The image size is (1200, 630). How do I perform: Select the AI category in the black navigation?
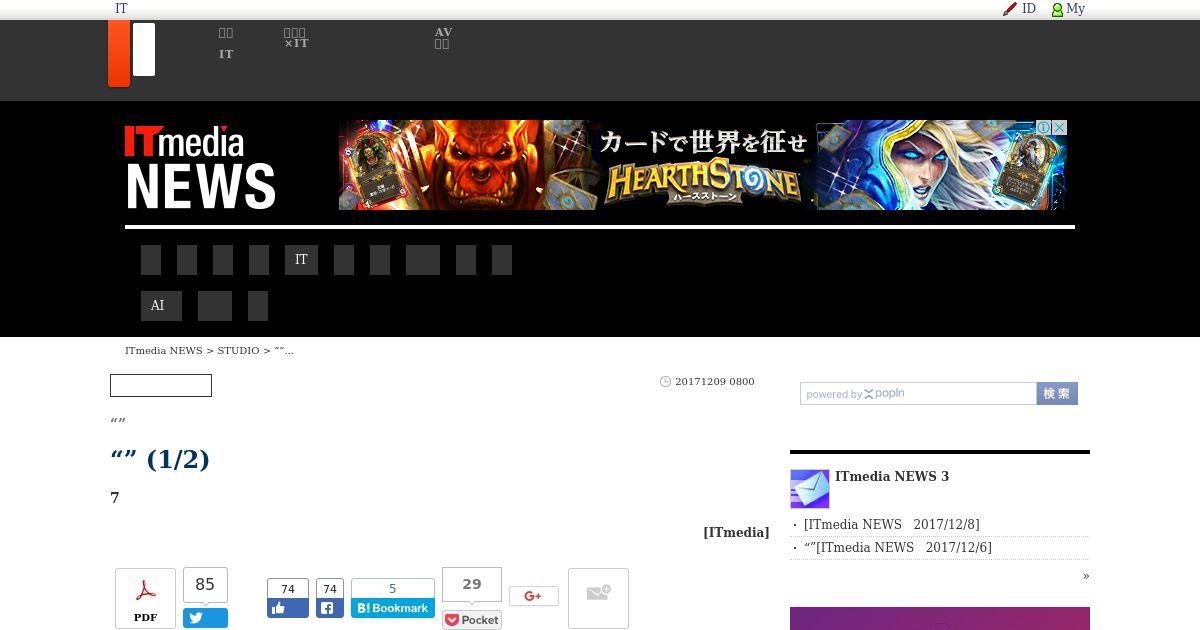(x=161, y=306)
